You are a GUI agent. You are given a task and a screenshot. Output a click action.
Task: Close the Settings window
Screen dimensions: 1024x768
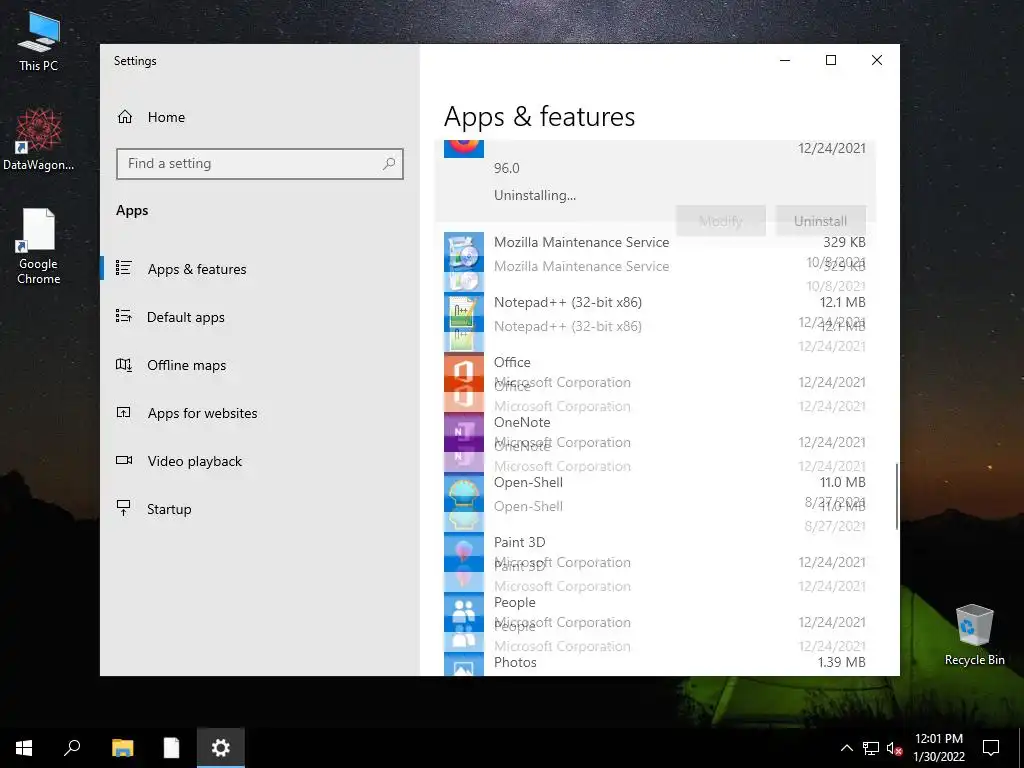point(877,60)
